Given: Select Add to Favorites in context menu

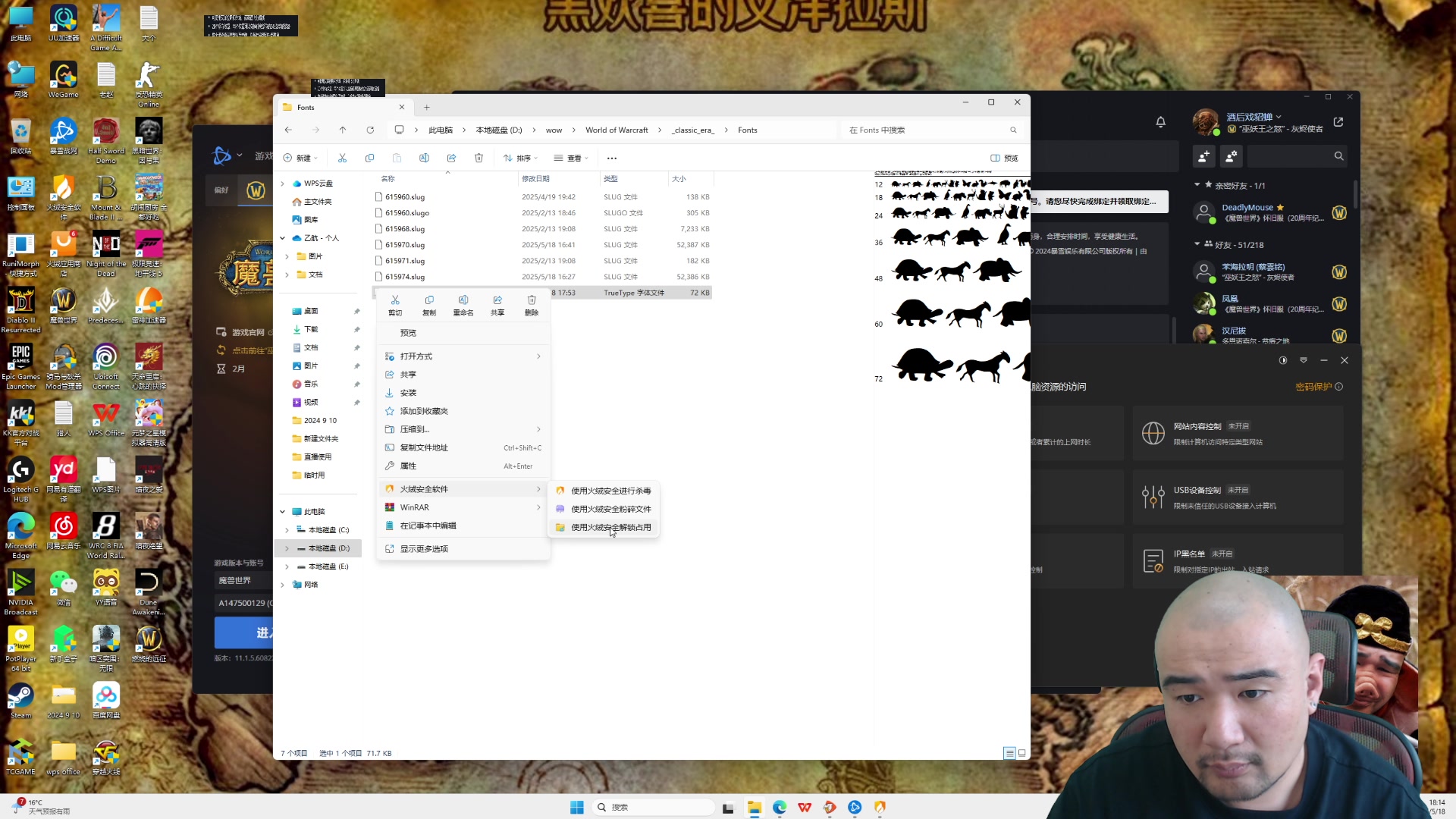Looking at the screenshot, I should pyautogui.click(x=463, y=411).
